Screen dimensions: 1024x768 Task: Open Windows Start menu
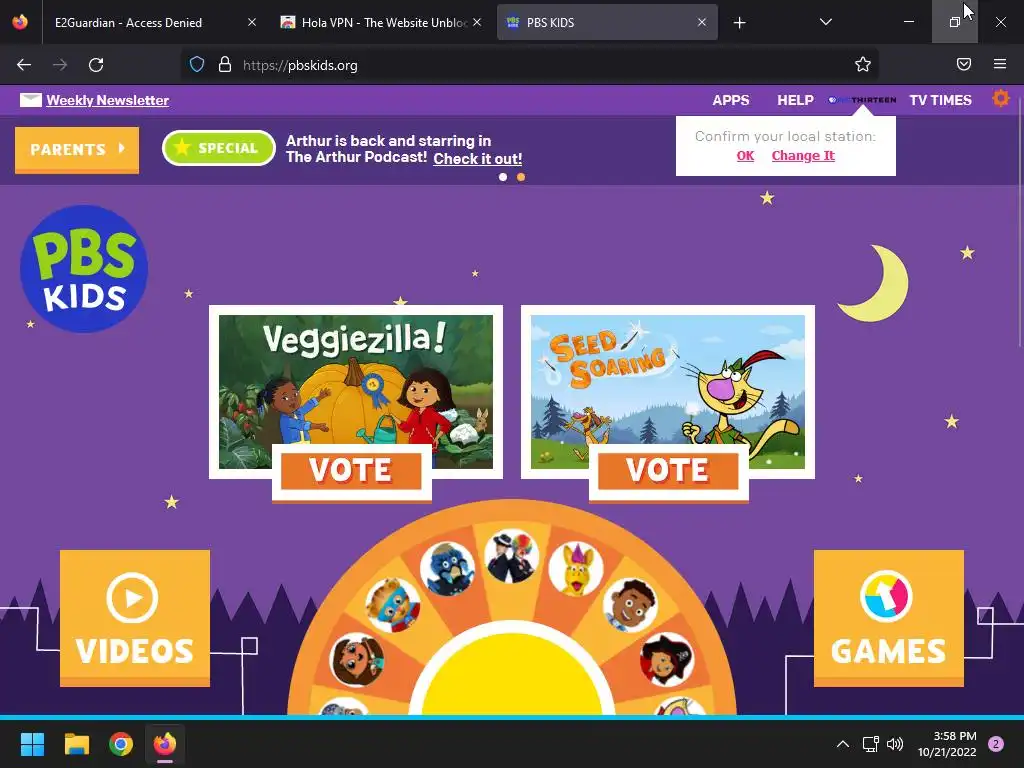tap(32, 744)
